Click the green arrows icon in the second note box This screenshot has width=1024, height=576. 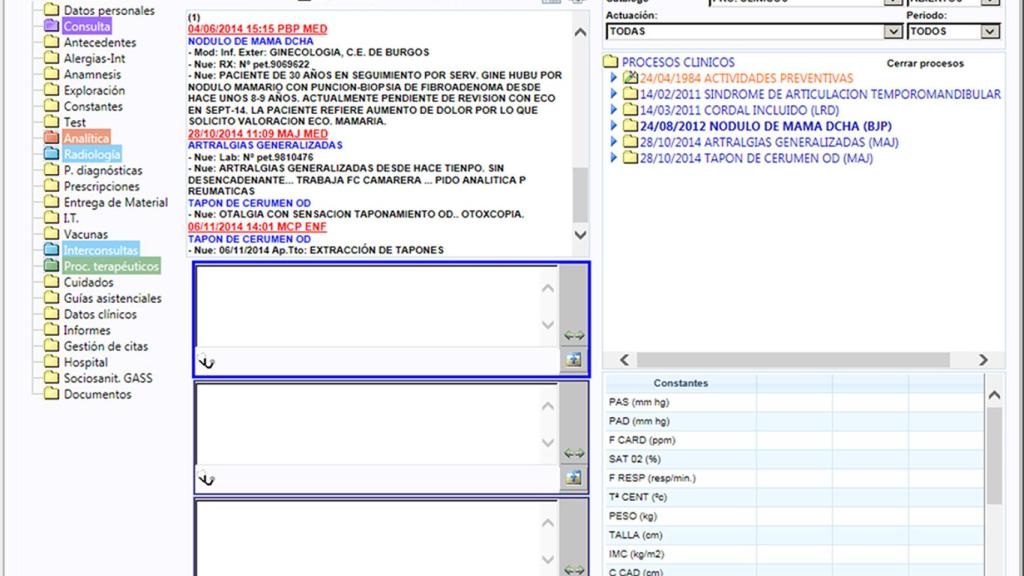574,454
